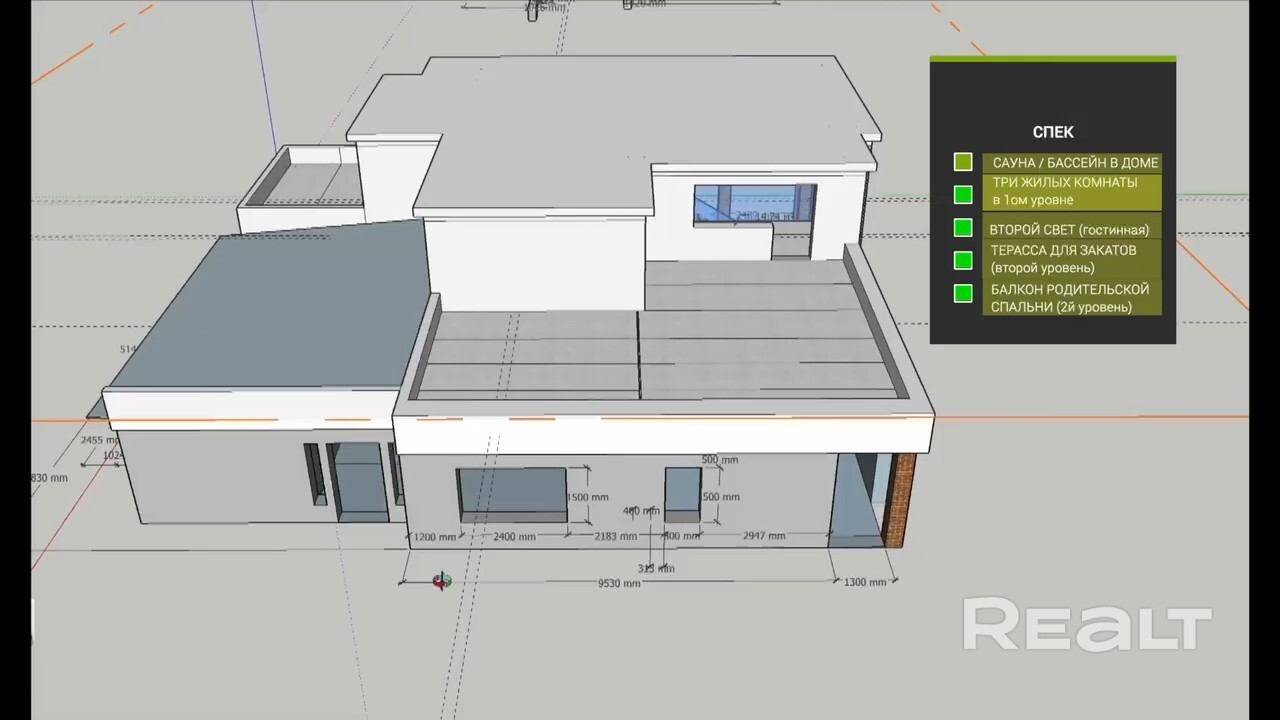Click the large 2400 mm wide front window
The width and height of the screenshot is (1280, 720).
point(512,494)
